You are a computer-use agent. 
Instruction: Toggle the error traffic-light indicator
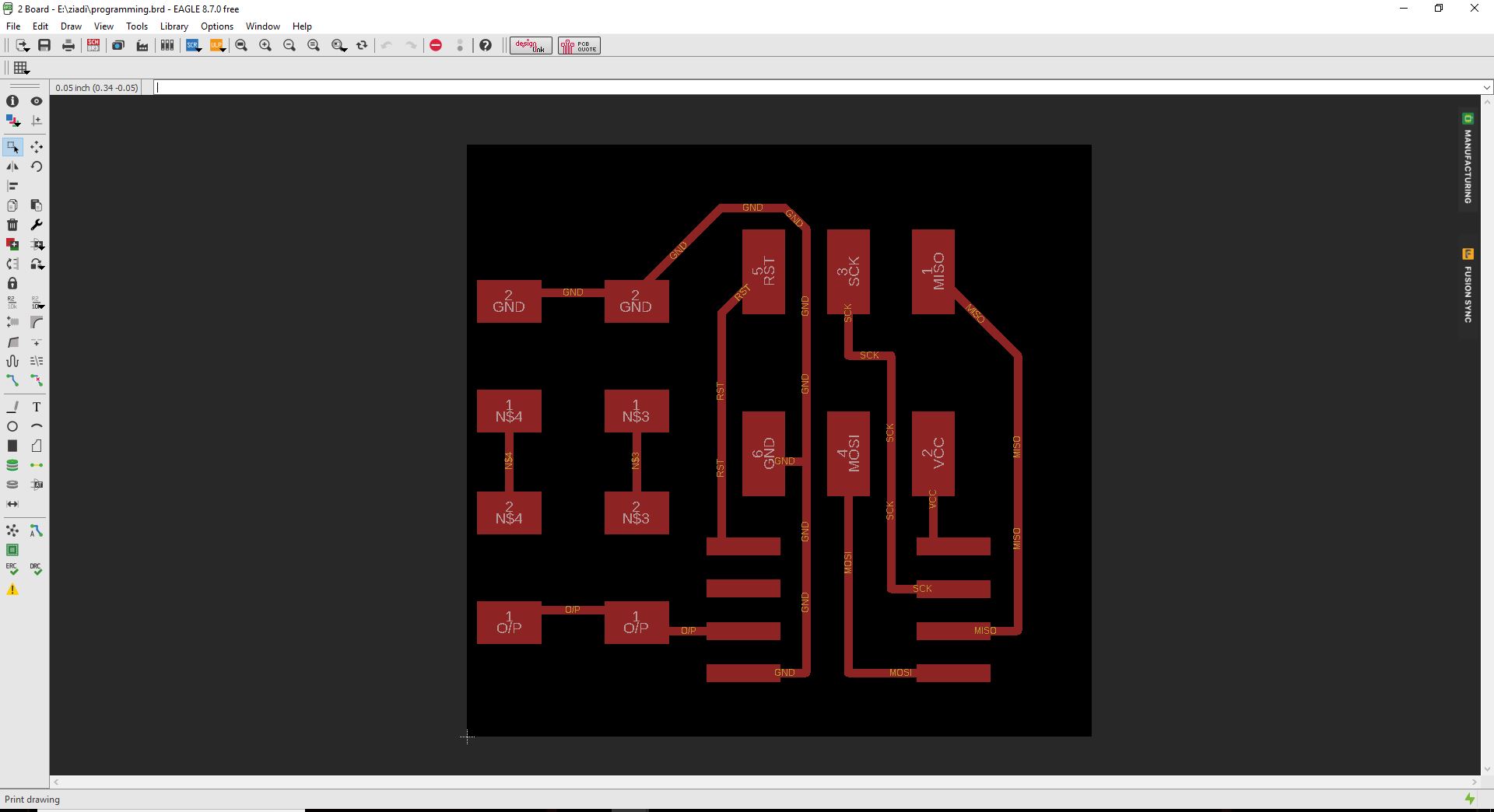(460, 45)
